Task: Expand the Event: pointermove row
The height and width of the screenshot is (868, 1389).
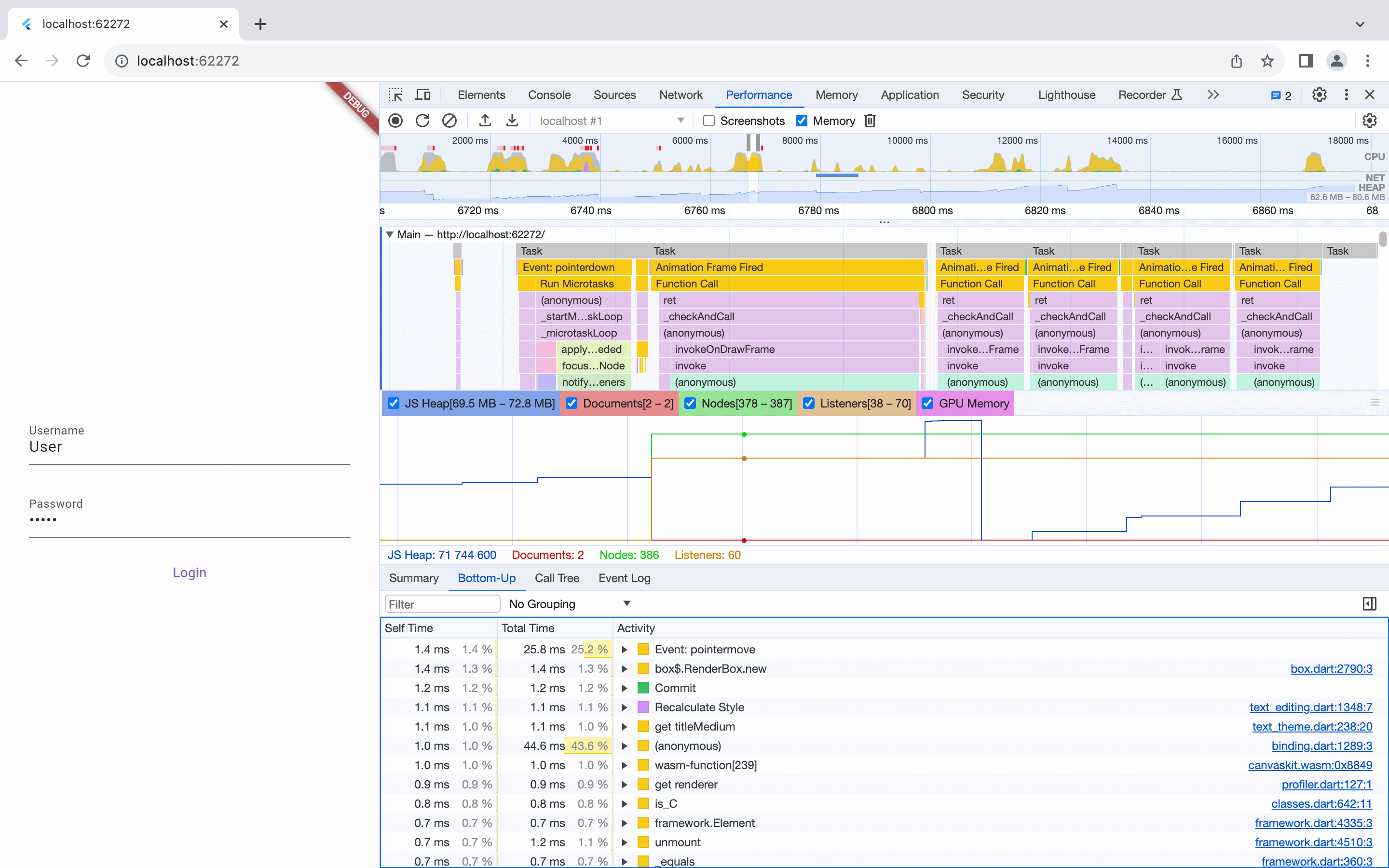Action: [x=625, y=649]
